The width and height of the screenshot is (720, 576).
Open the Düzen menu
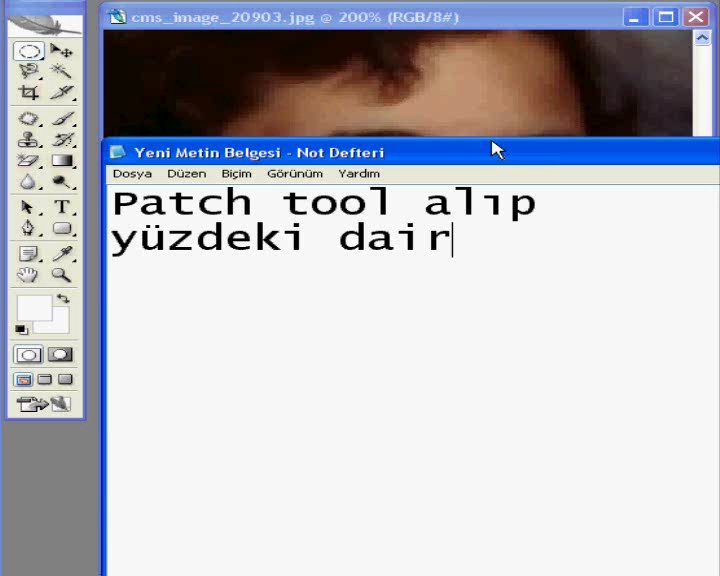pos(186,174)
